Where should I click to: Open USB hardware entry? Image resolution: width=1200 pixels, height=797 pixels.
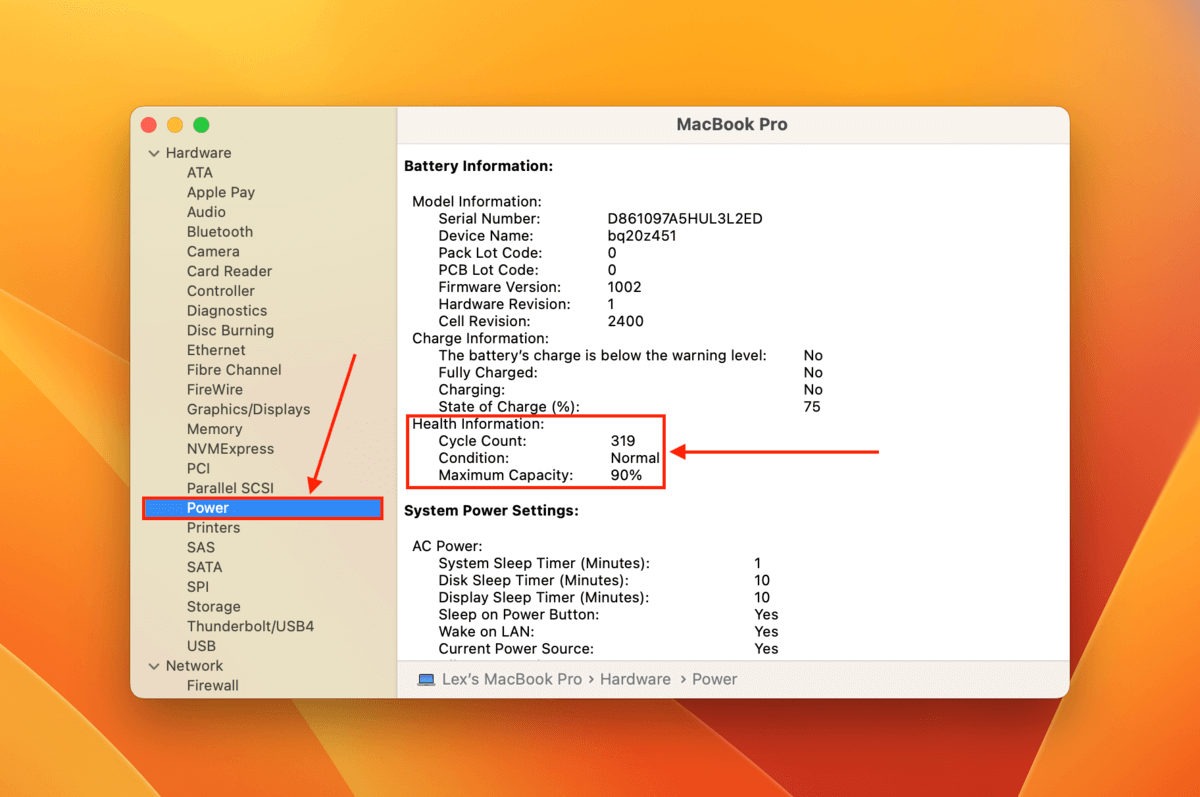pos(201,646)
